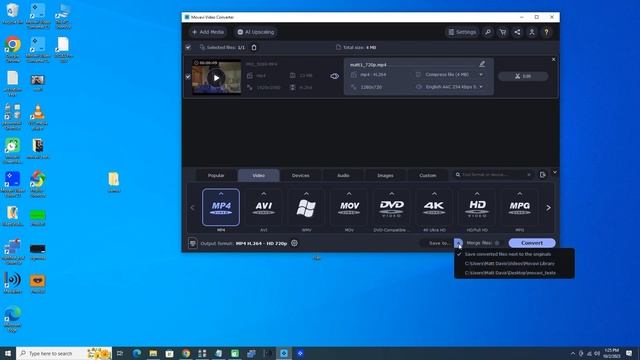Go to next formats with right arrow

548,208
